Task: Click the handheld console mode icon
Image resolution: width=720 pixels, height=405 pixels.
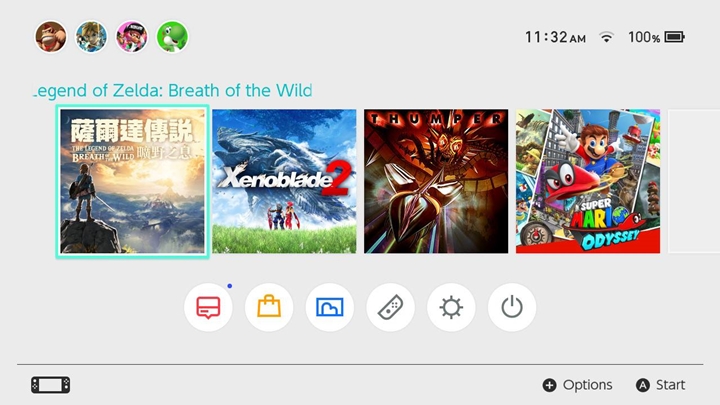Action: (51, 385)
